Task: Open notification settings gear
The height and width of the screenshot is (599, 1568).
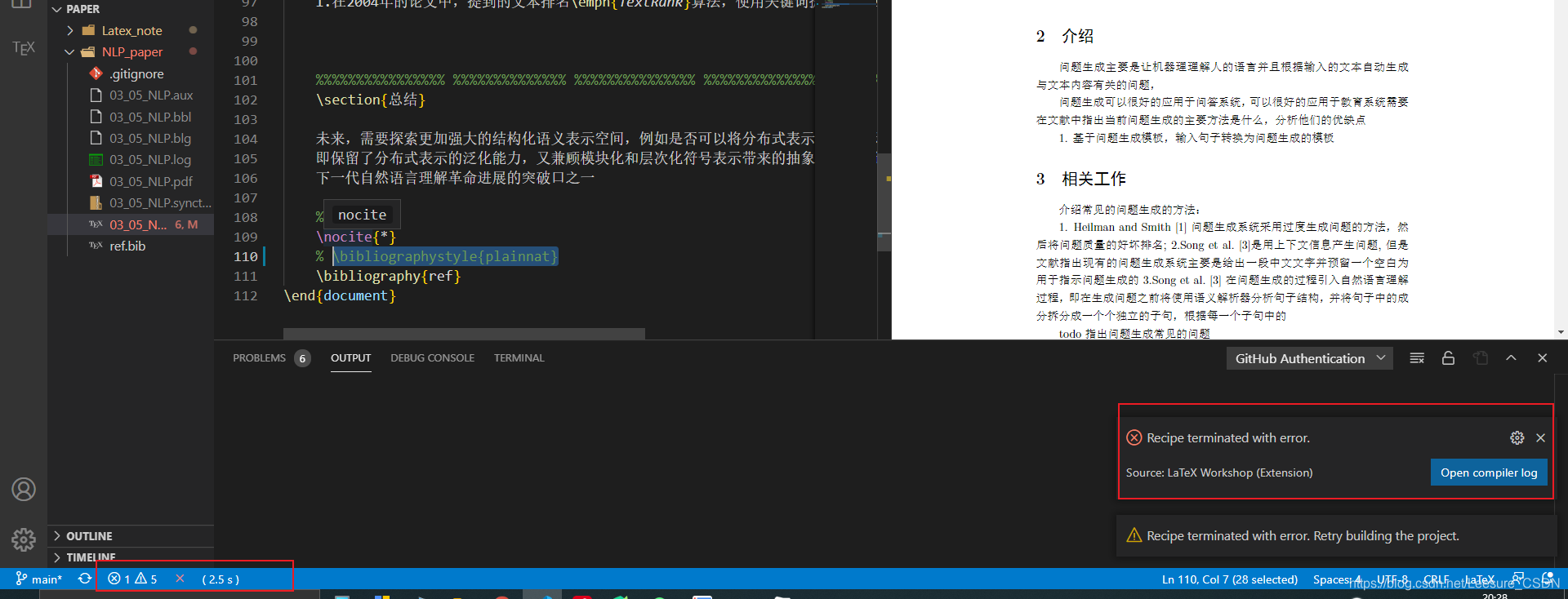Action: point(1517,438)
